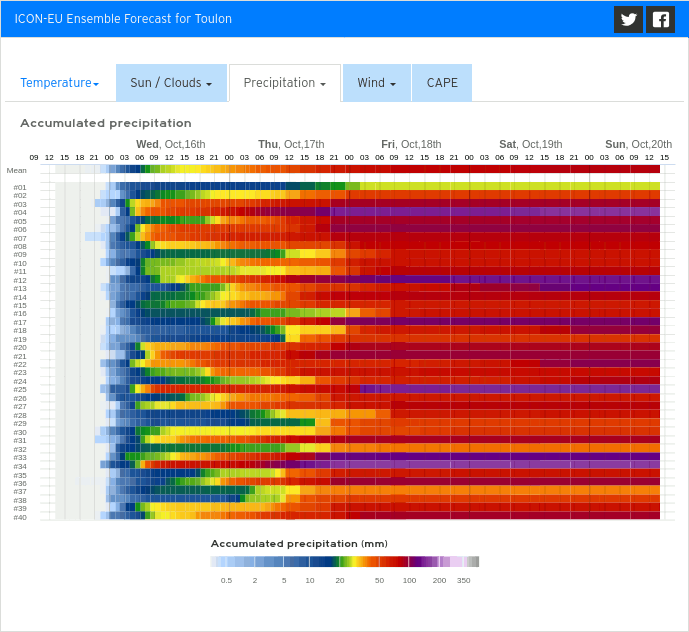Click the red section of the legend color scale
Screen dimensions: 689x632
tap(393, 562)
